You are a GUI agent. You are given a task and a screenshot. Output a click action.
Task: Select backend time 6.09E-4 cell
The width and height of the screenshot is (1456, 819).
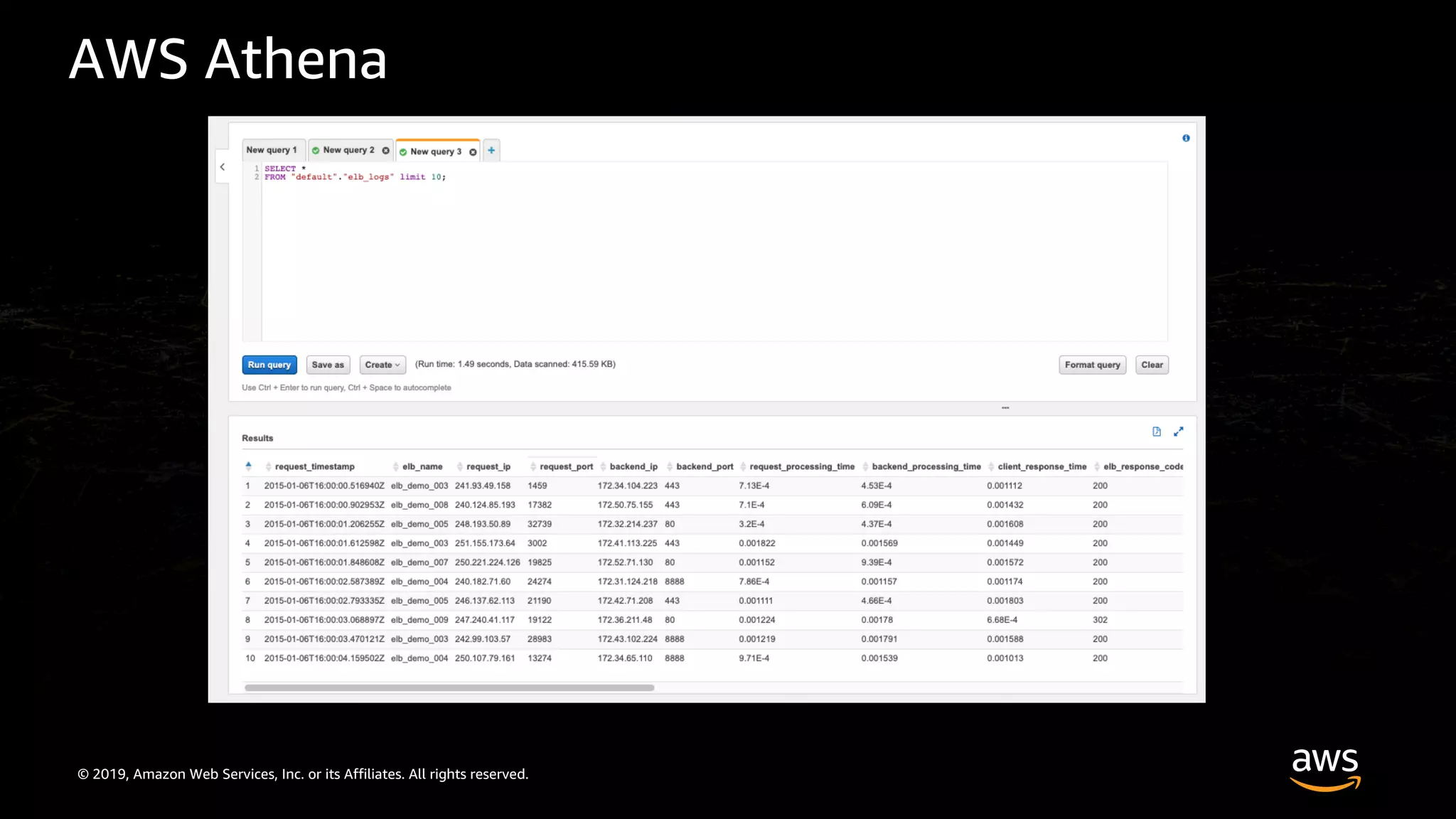coord(877,505)
